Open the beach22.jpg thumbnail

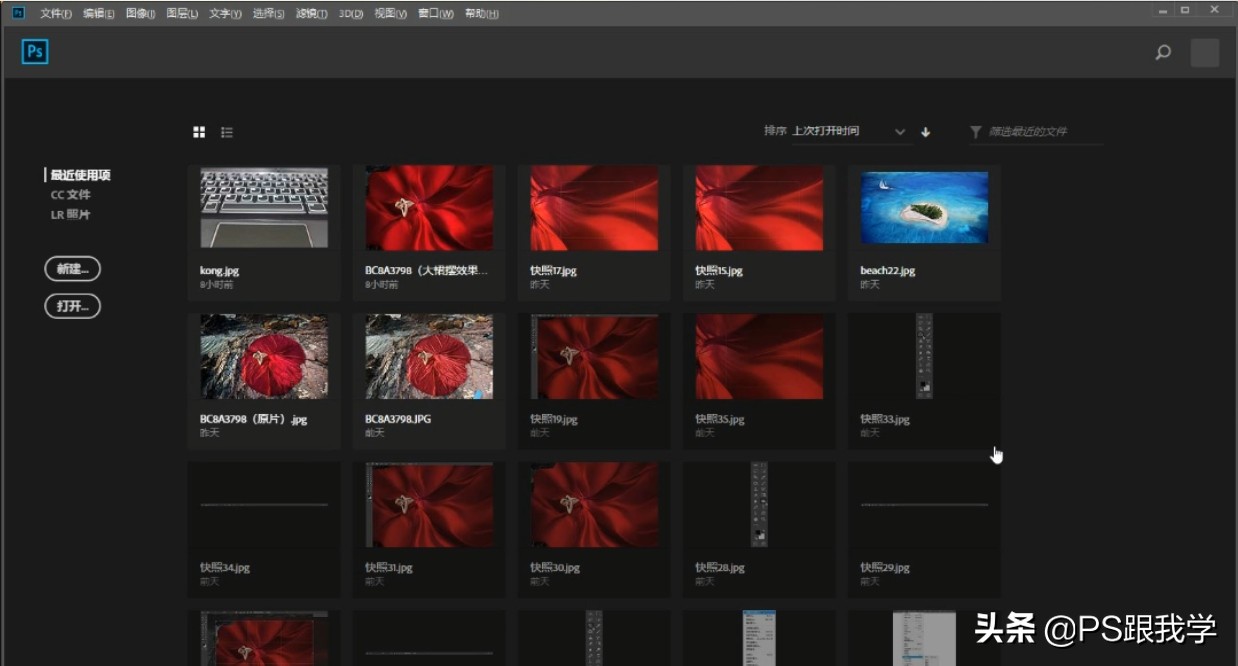click(923, 207)
